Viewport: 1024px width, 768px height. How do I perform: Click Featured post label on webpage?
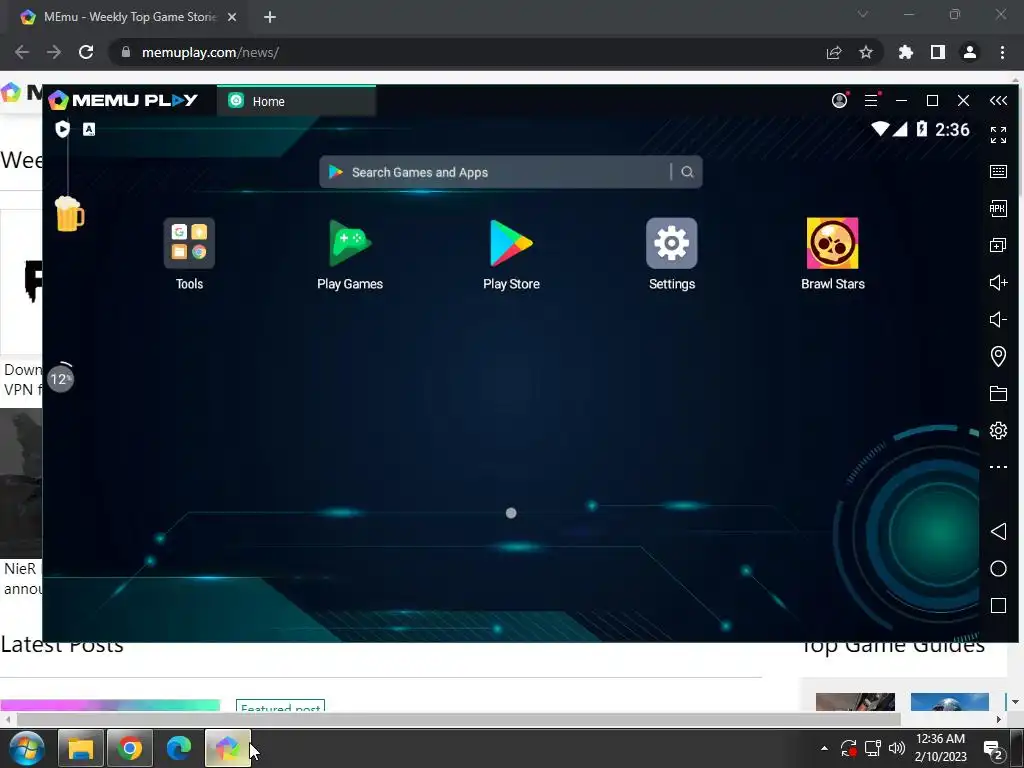280,707
